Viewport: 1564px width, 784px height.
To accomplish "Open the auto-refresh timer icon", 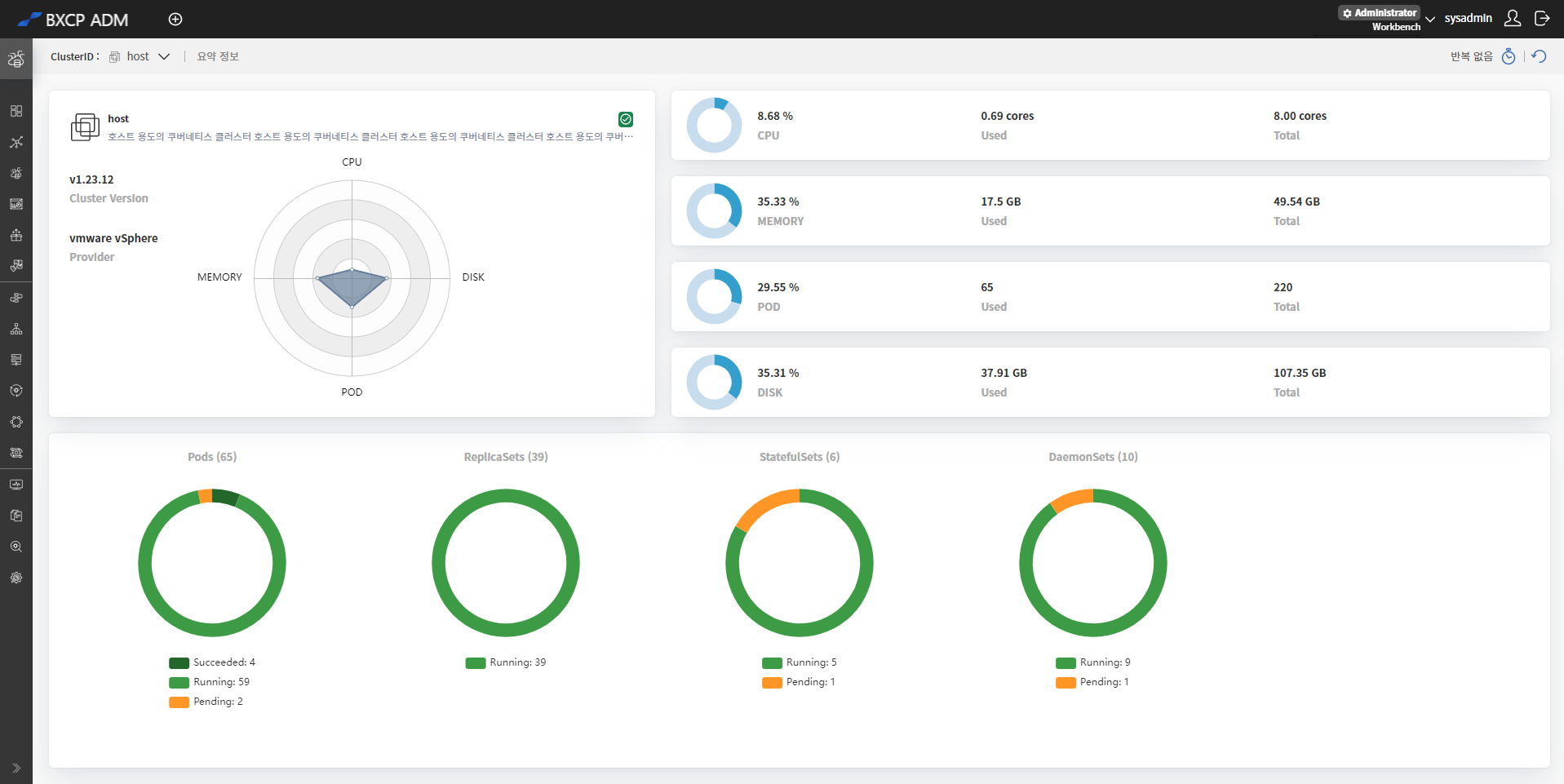I will pyautogui.click(x=1509, y=56).
